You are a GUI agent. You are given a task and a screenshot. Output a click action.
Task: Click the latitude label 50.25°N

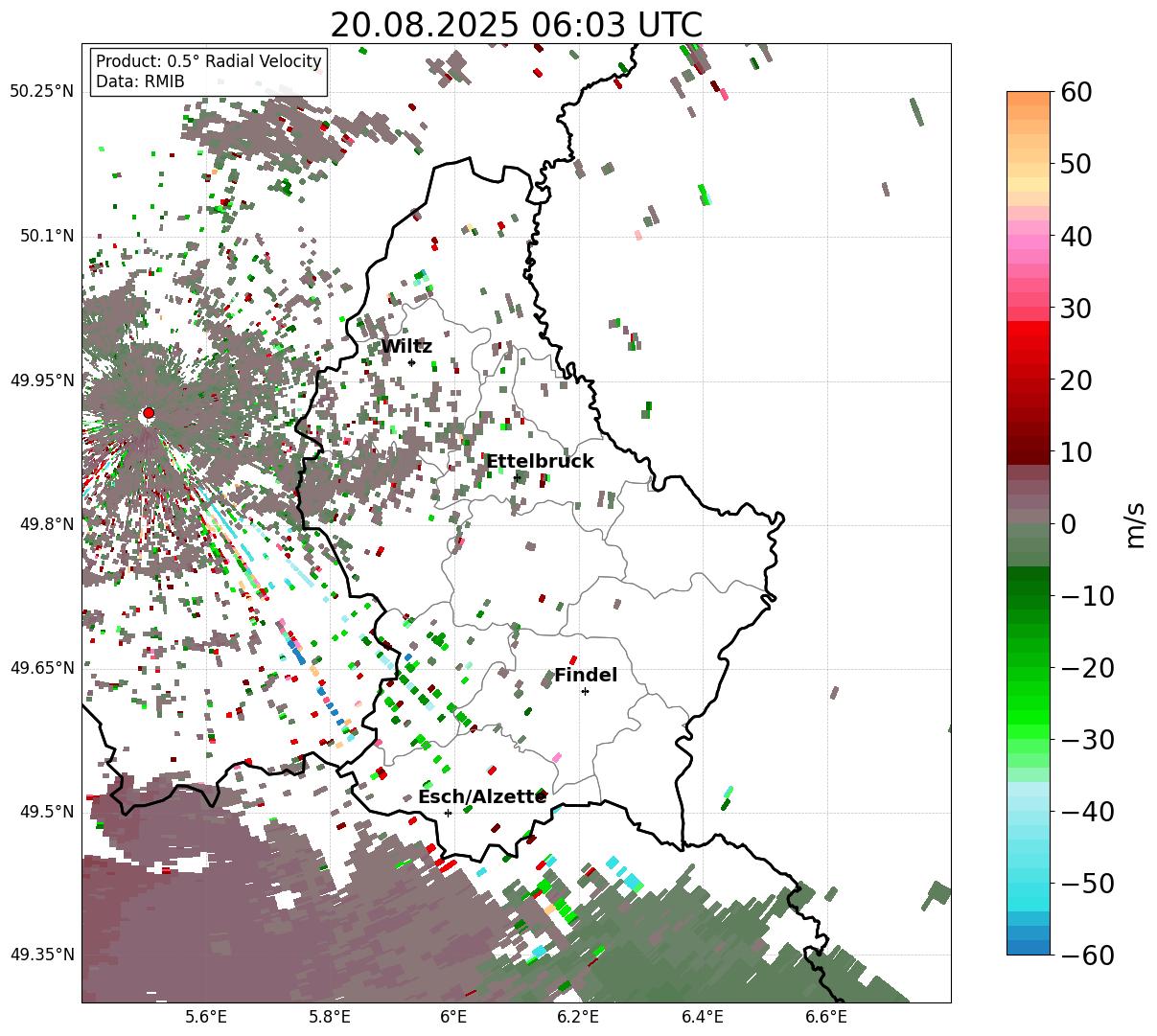[42, 92]
